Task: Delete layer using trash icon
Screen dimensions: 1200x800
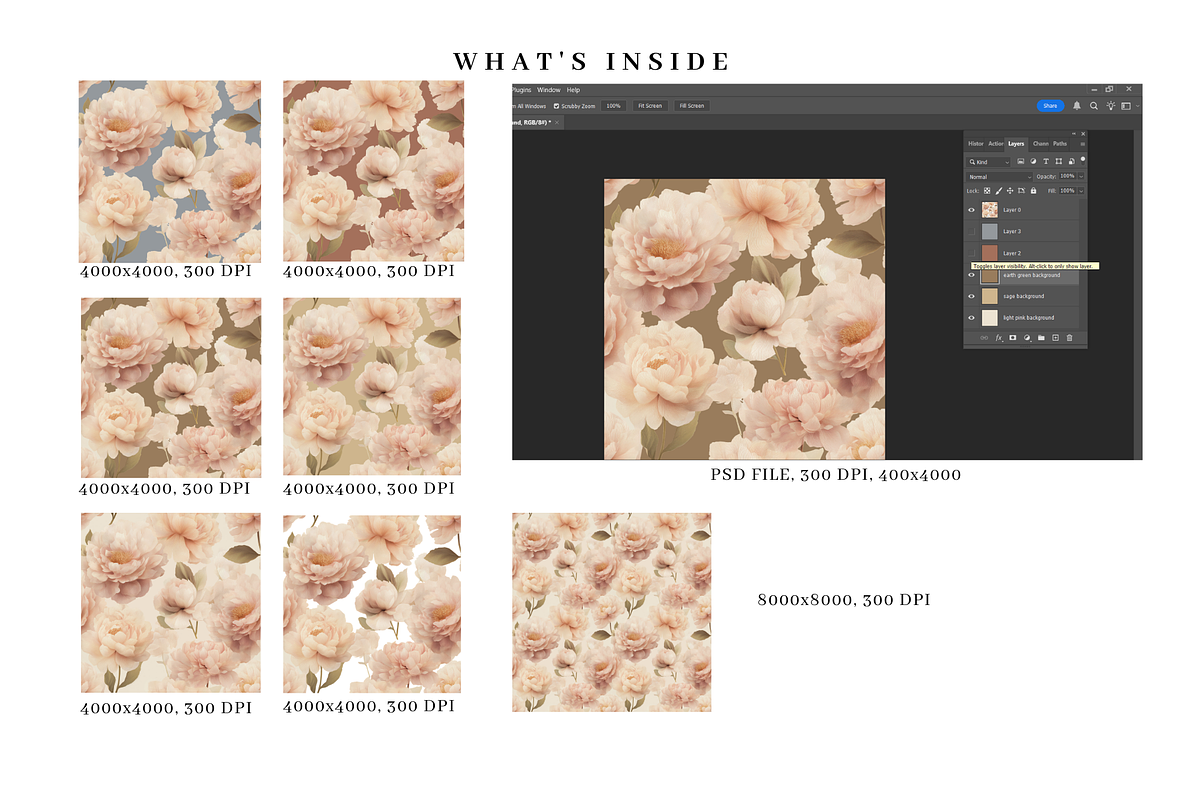Action: pos(1069,338)
